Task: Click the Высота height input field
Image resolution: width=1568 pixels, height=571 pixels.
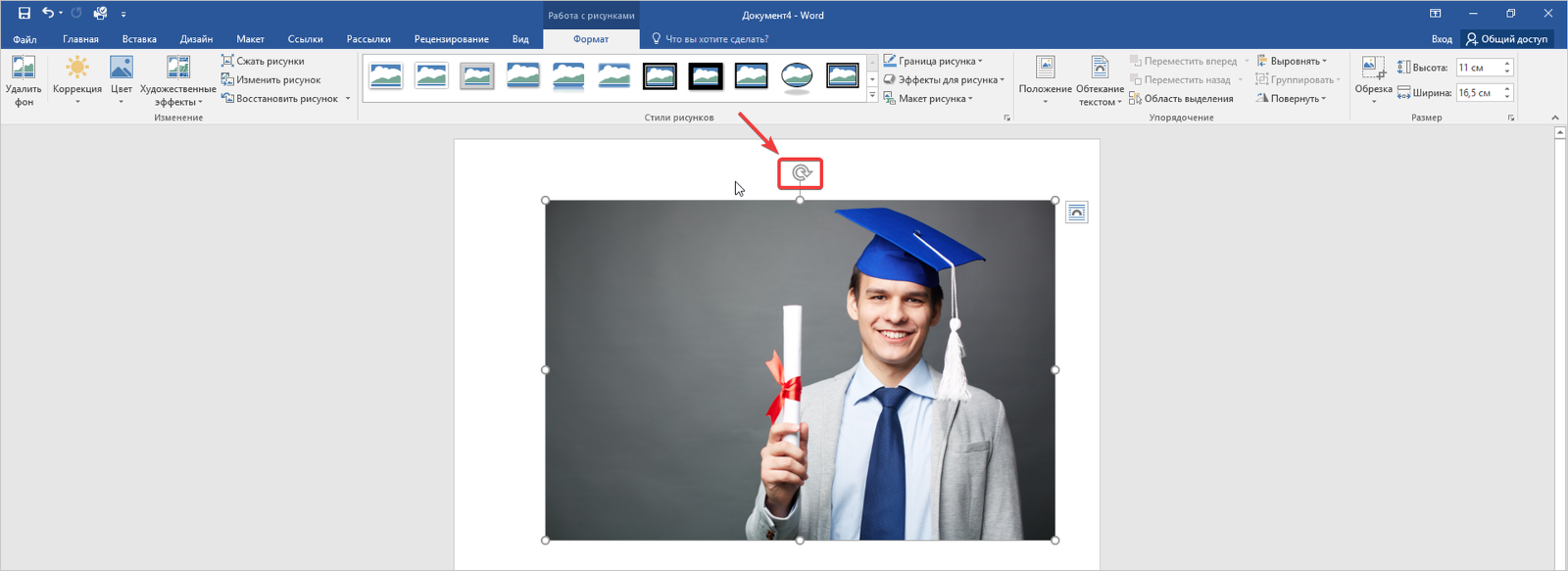Action: point(1477,68)
